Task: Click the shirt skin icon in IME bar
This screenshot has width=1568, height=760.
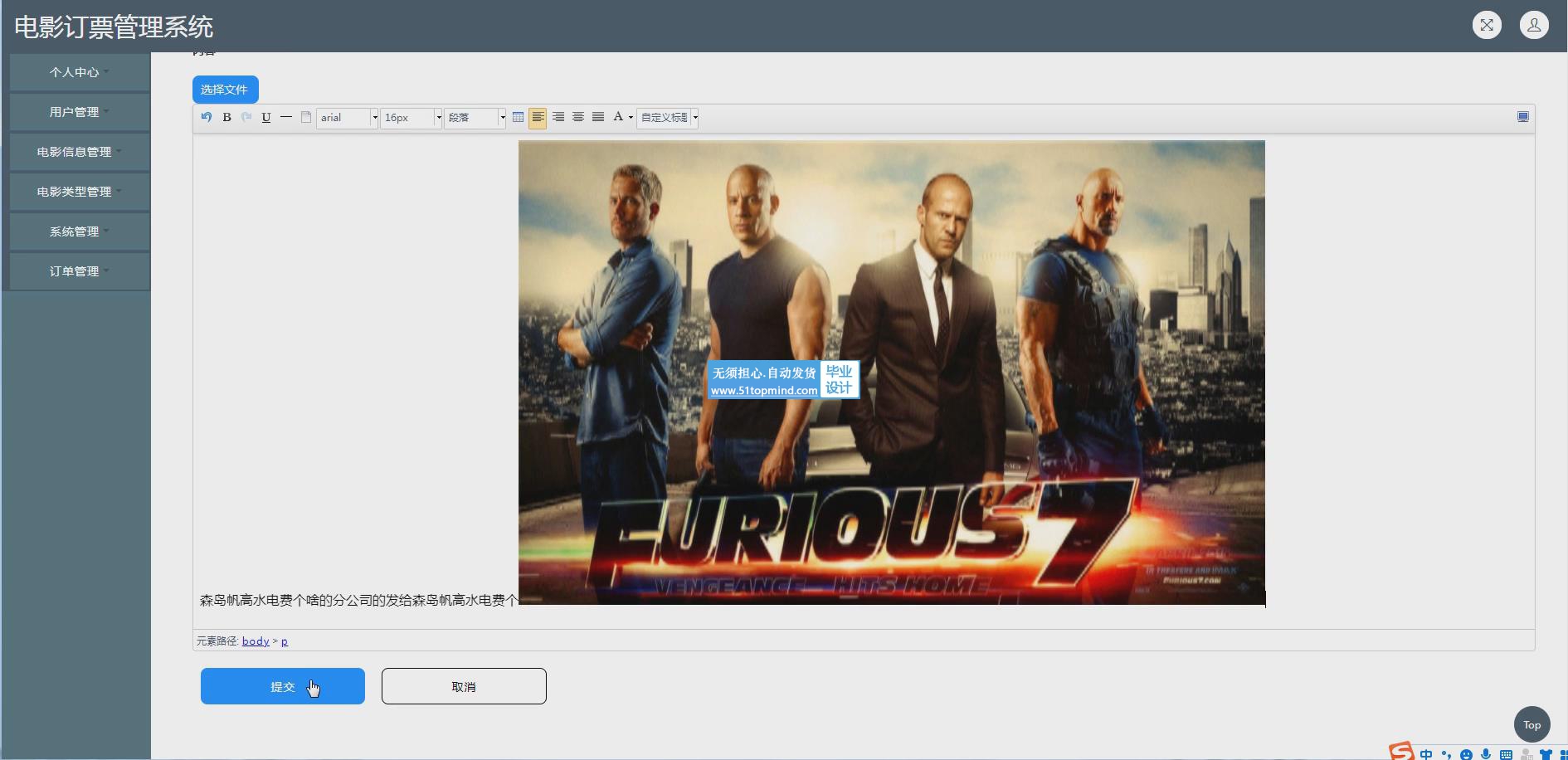Action: [1546, 754]
